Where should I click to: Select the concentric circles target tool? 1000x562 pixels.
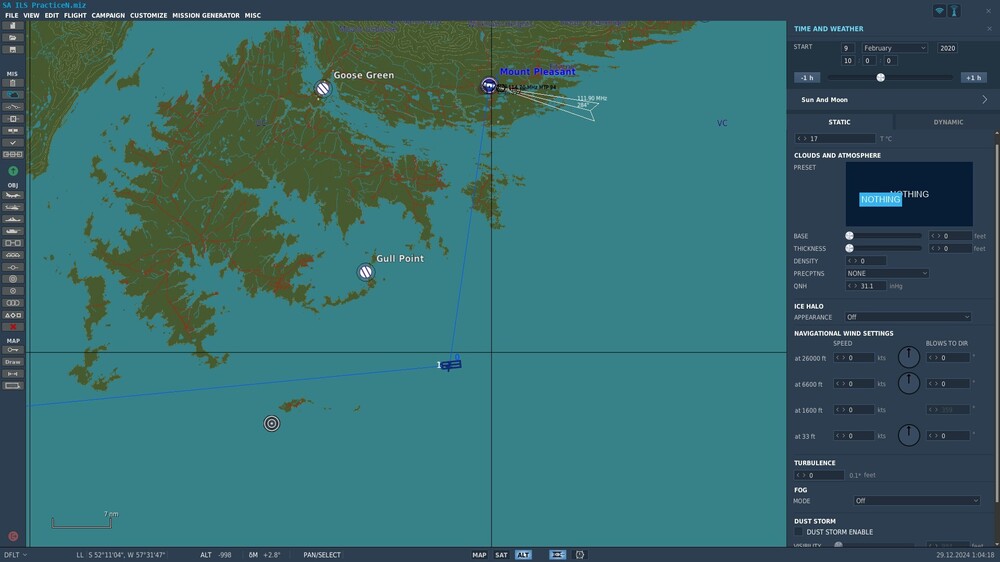coord(13,279)
